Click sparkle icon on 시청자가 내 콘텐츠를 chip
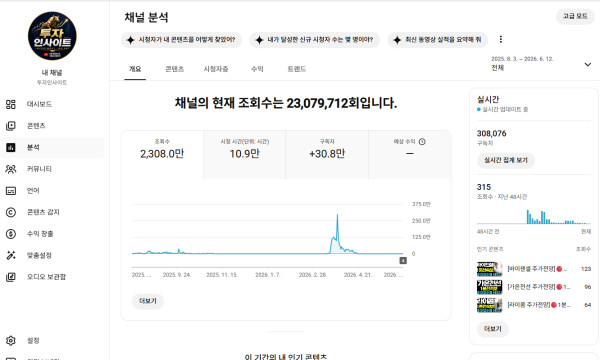The height and width of the screenshot is (360, 600). [x=130, y=40]
